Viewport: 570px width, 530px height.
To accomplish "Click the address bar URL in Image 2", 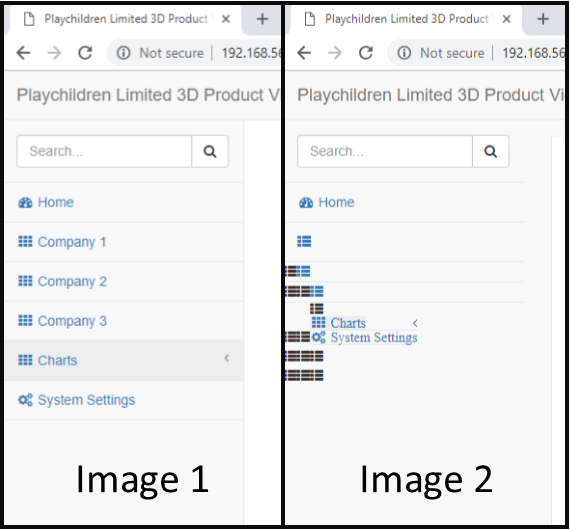I will click(x=533, y=53).
